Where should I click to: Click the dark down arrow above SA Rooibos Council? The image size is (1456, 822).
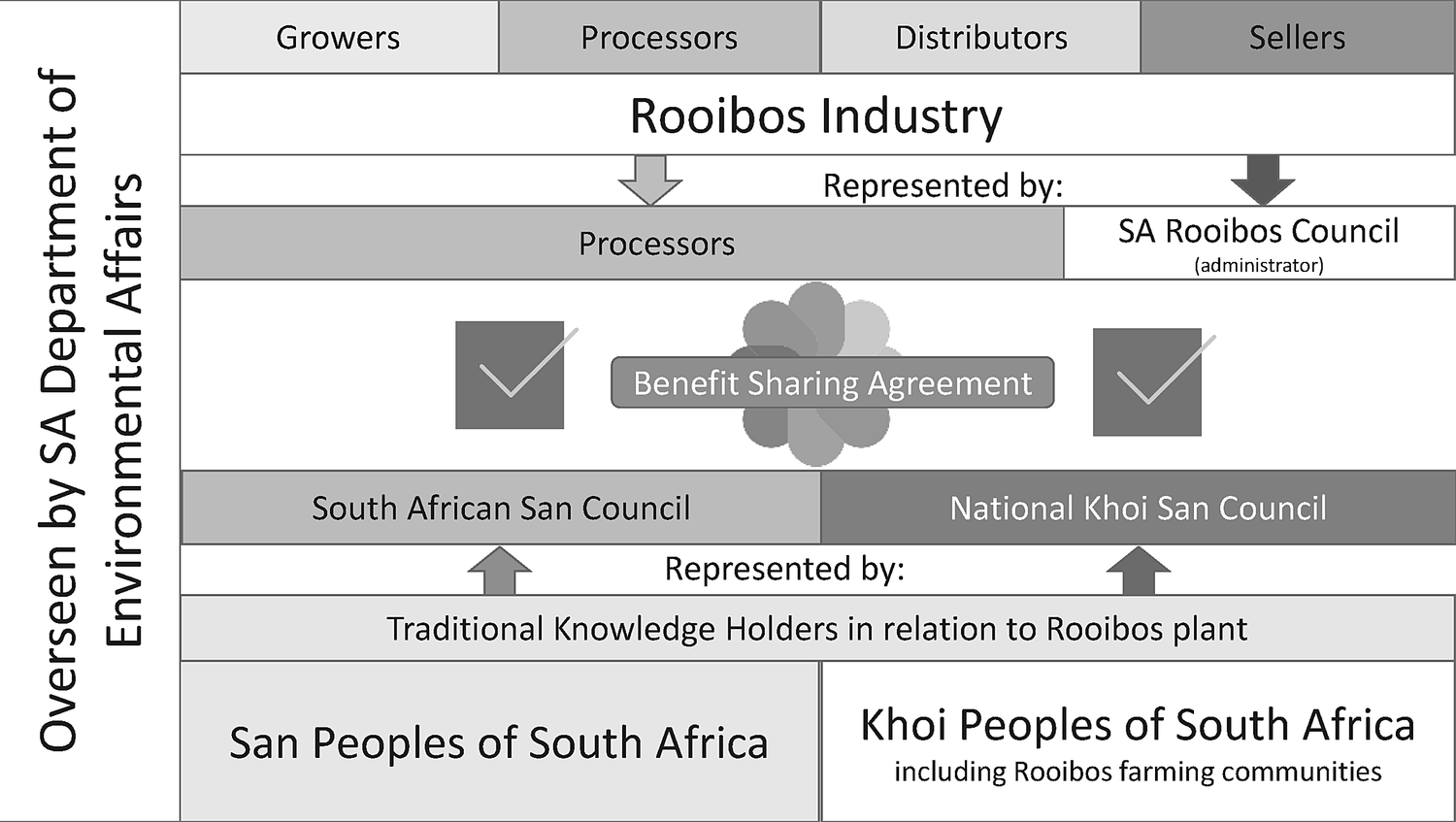1263,180
